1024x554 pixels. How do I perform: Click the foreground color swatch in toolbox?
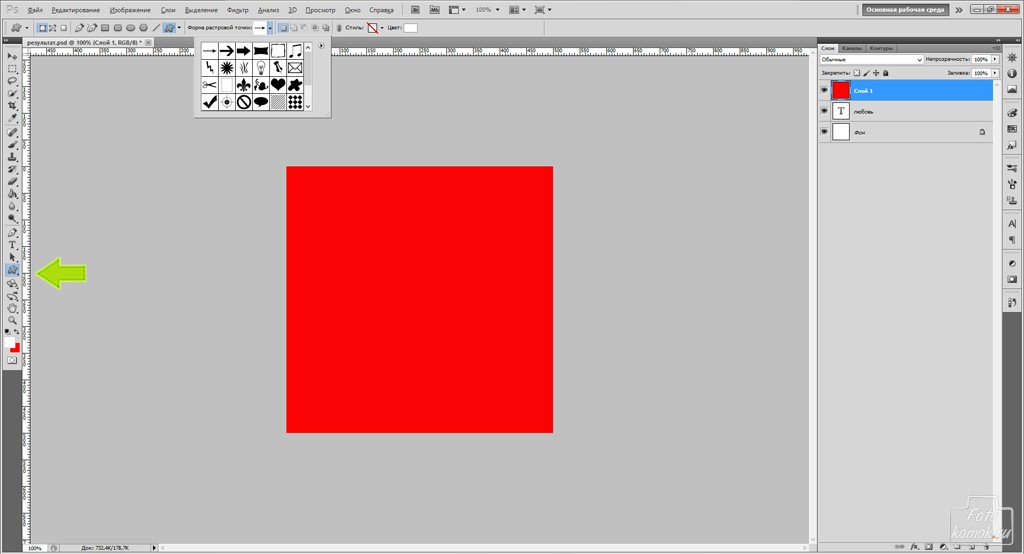pyautogui.click(x=10, y=342)
